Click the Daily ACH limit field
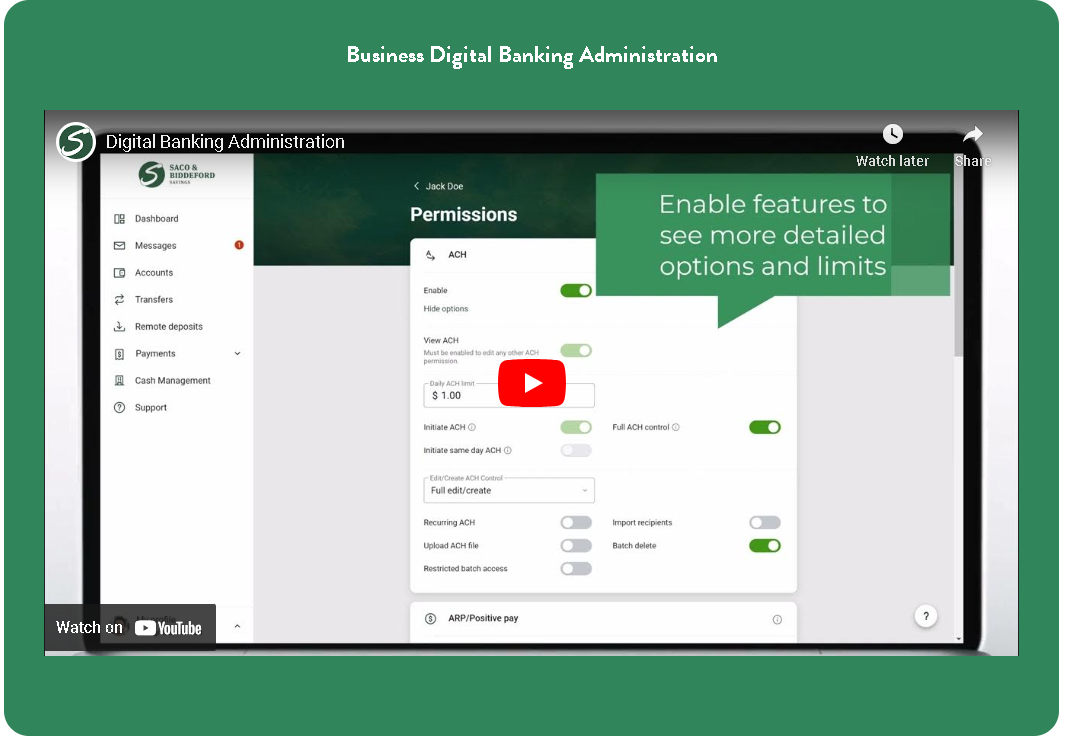Viewport: 1066px width, 736px height. tap(509, 395)
